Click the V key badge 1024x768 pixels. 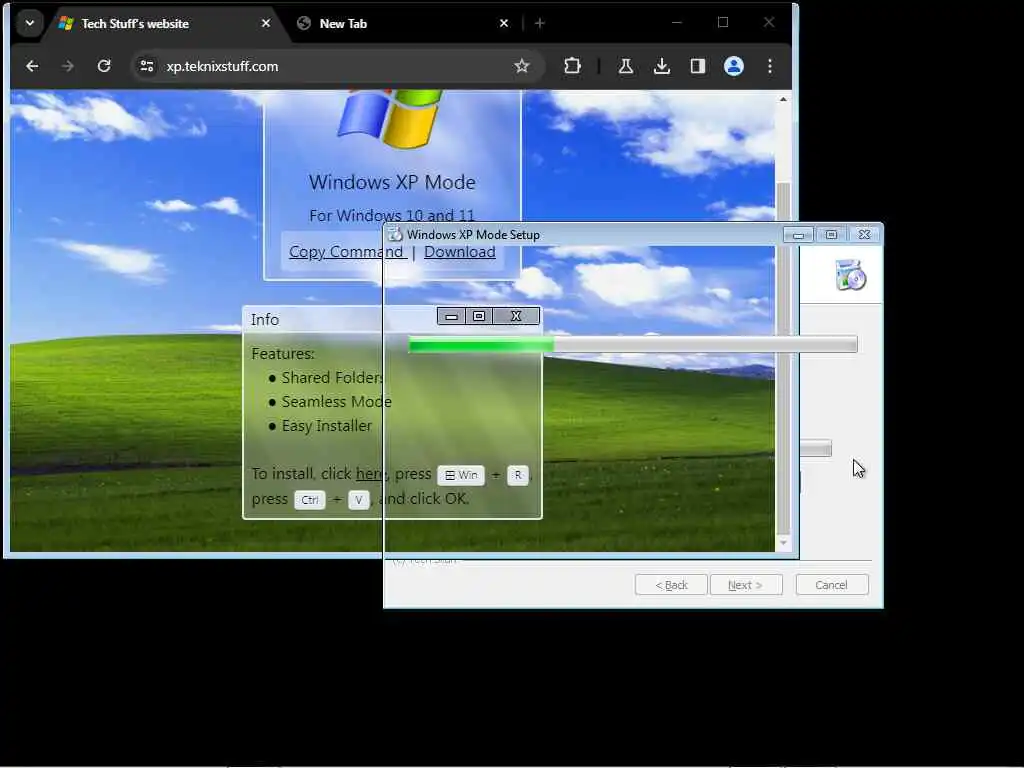tap(359, 500)
